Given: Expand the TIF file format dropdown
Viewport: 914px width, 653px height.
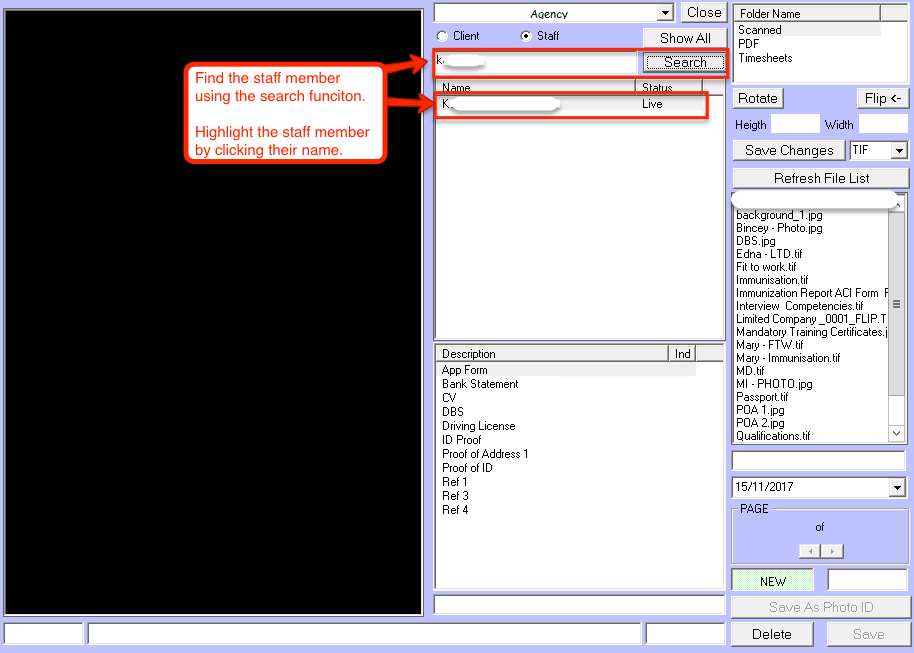Looking at the screenshot, I should 898,151.
